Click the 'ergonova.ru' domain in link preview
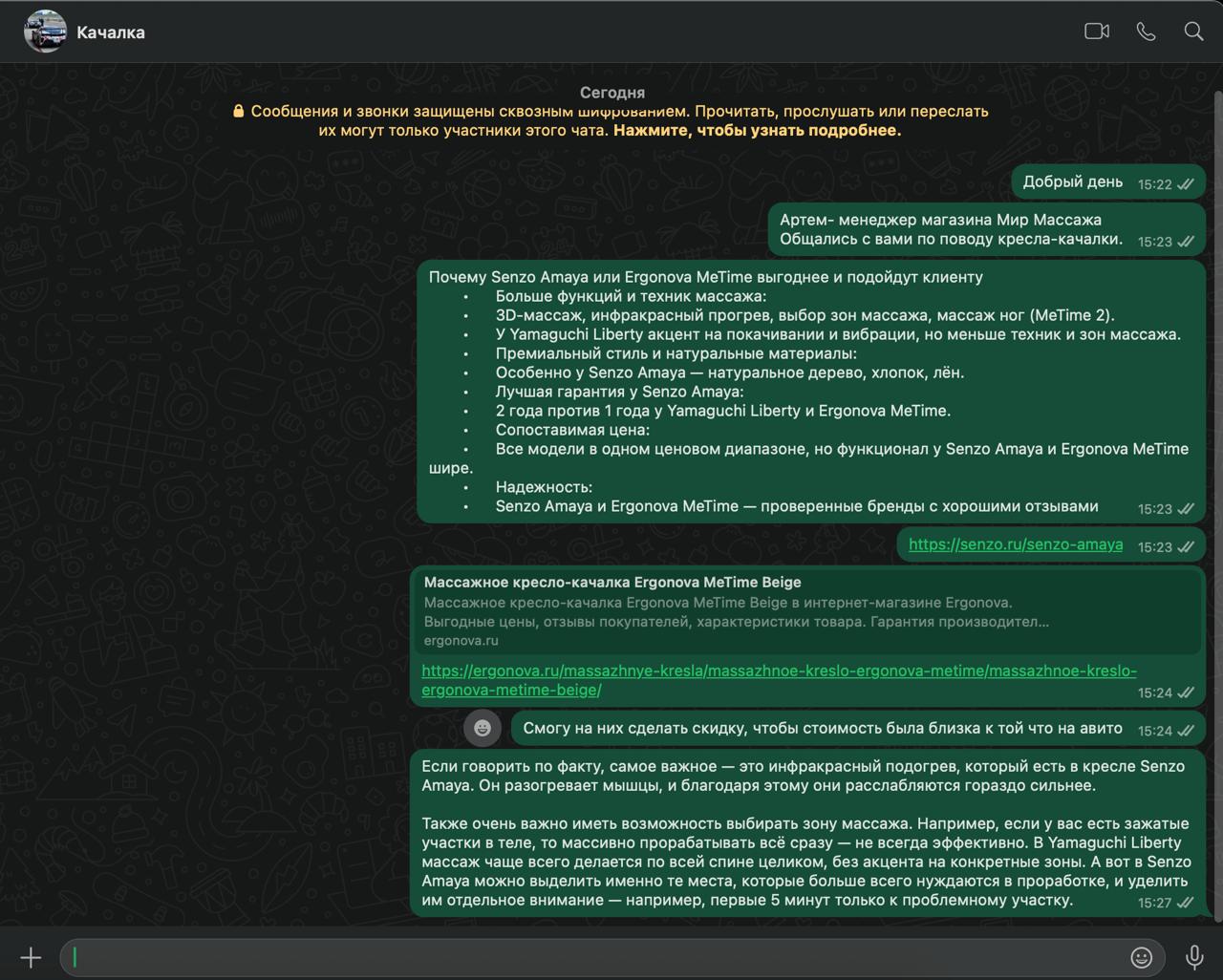The image size is (1223, 980). 461,641
